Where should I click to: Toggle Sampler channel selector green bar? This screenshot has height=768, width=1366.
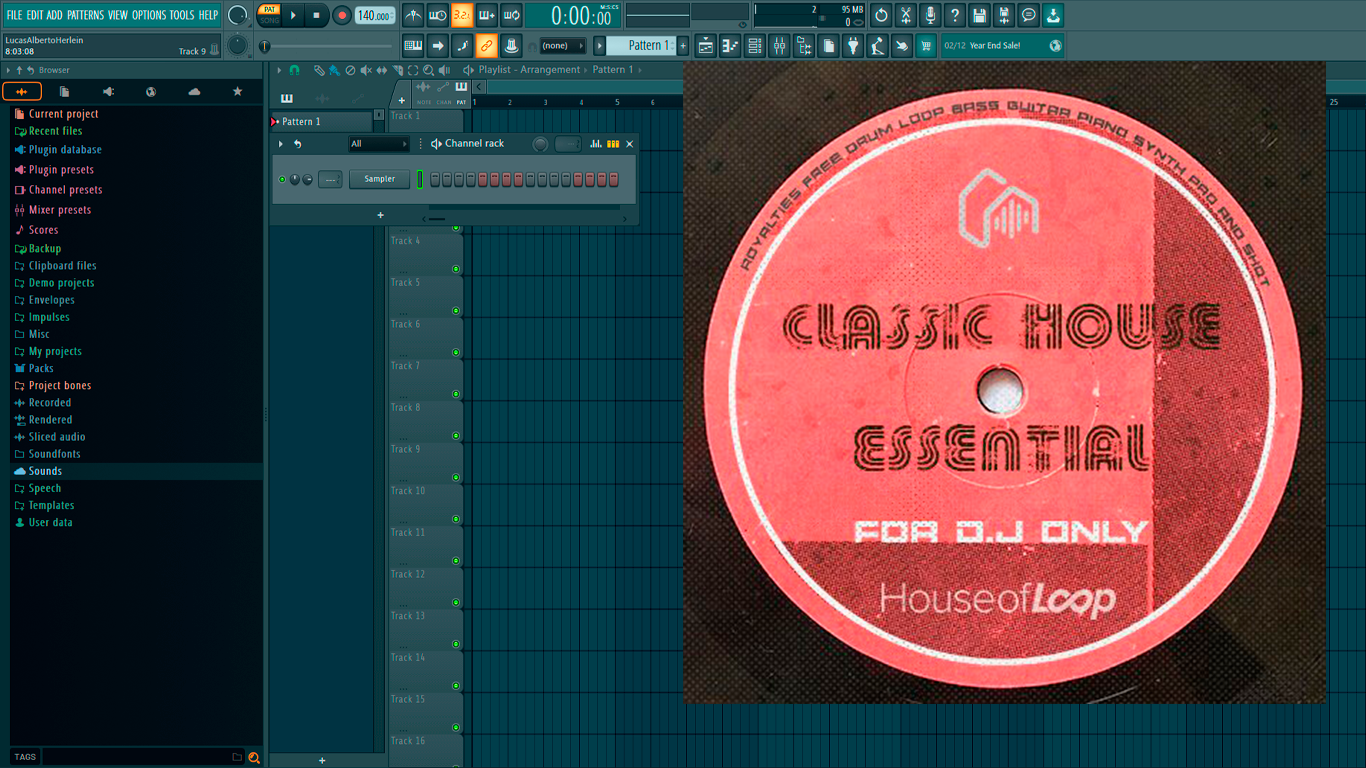[420, 179]
